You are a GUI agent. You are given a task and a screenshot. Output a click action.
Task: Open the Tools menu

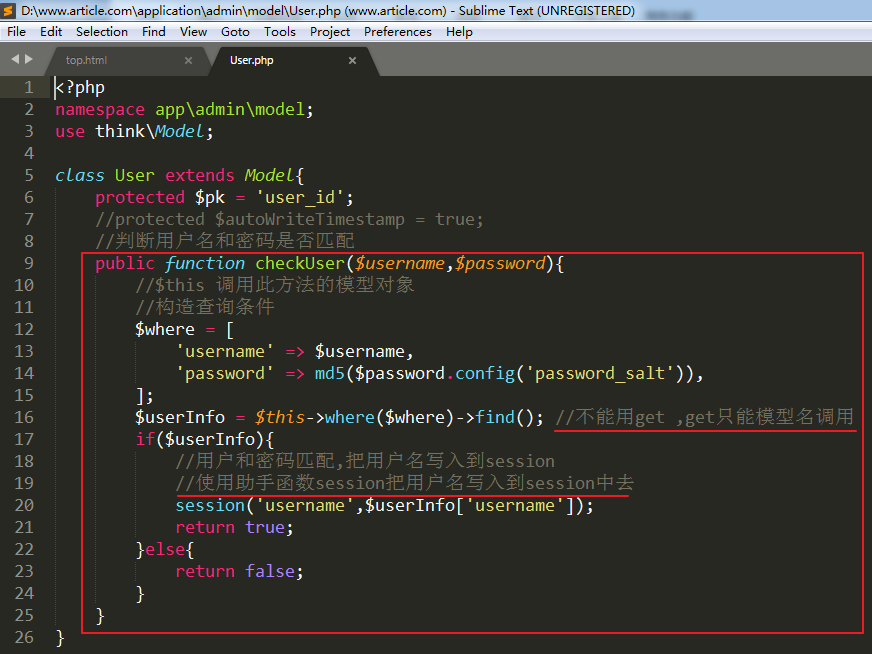coord(280,32)
